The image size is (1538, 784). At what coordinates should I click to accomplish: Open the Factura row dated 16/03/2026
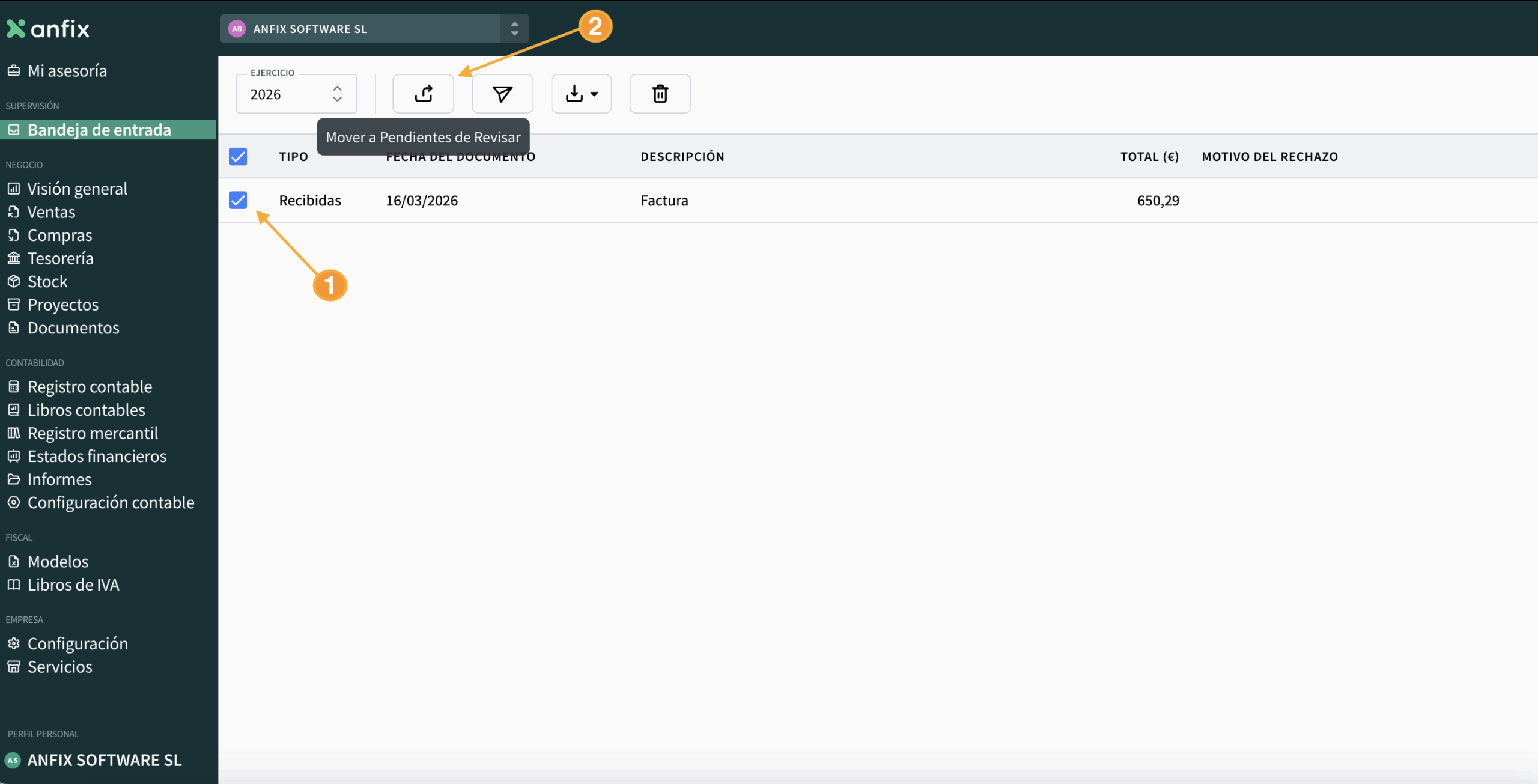click(664, 201)
